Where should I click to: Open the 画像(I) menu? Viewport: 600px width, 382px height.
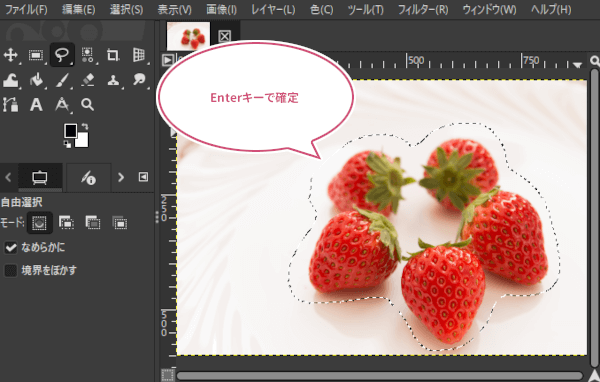coord(222,10)
